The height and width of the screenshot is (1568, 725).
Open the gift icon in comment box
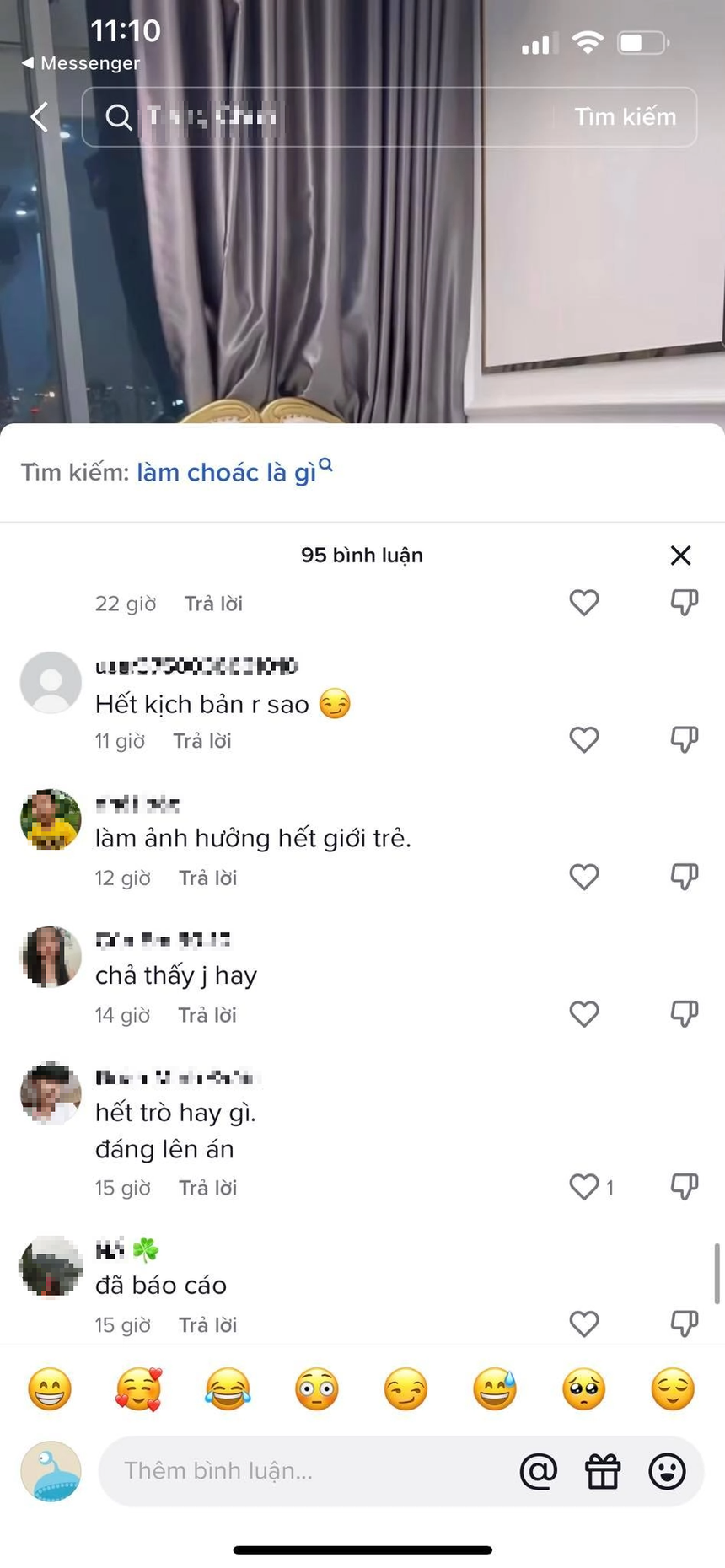(603, 1472)
